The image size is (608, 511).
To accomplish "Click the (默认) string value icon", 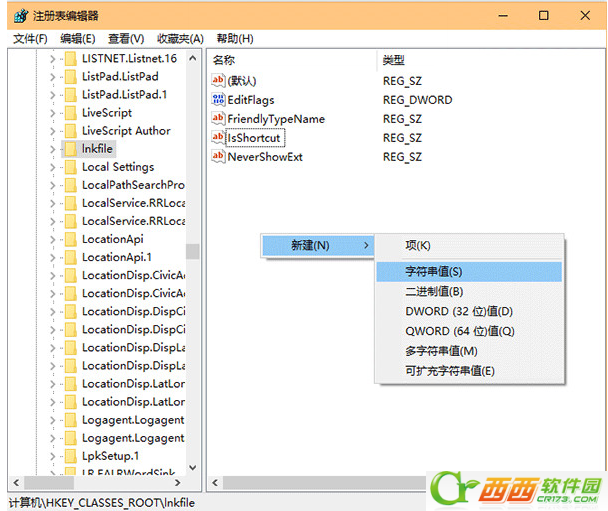I will [218, 81].
